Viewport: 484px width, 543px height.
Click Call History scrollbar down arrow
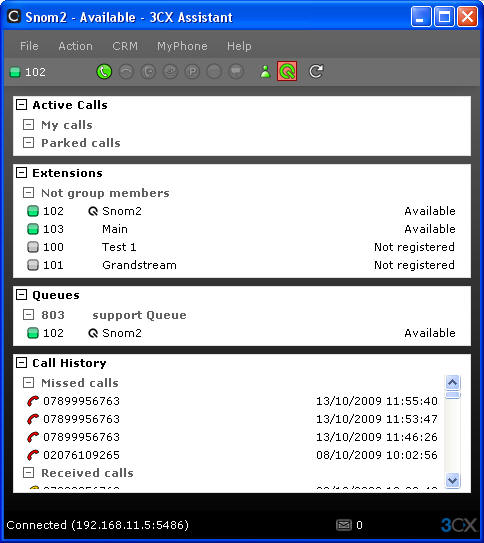click(x=452, y=480)
